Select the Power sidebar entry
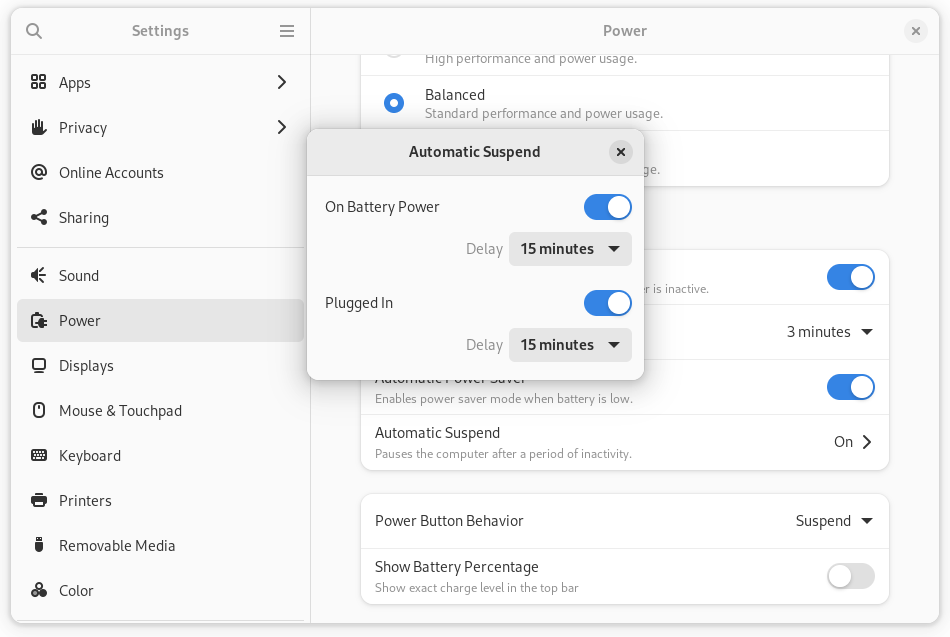This screenshot has height=637, width=950. pos(161,320)
